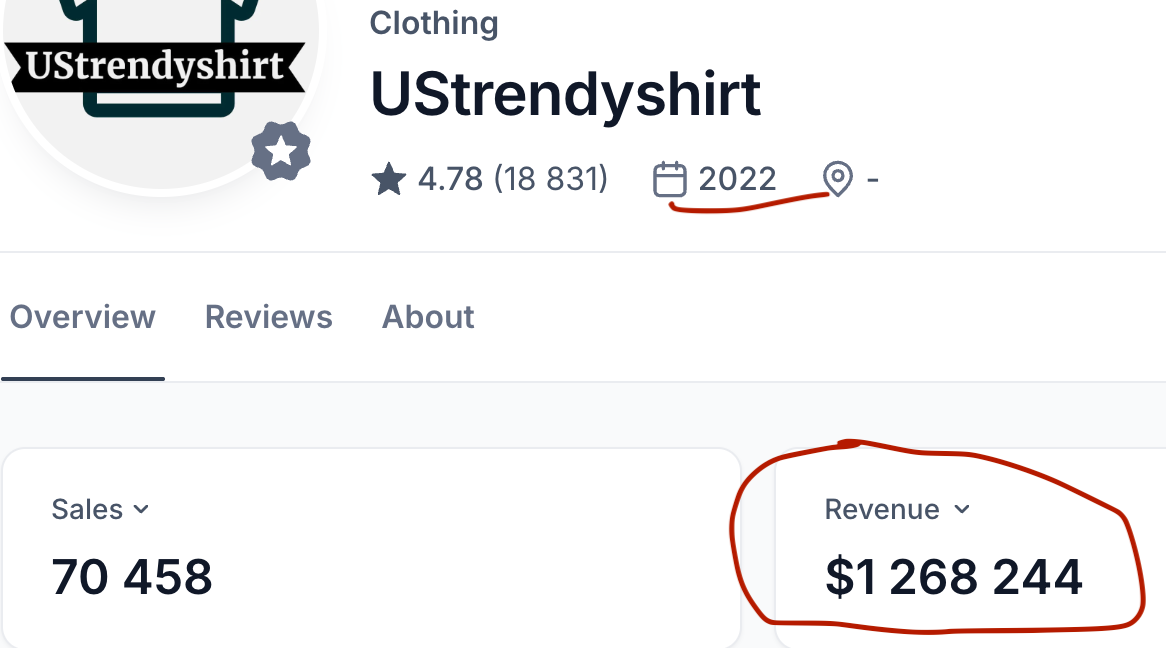Screen dimensions: 1166x648
Task: Expand the Sales chevron dropdown
Action: 141,509
